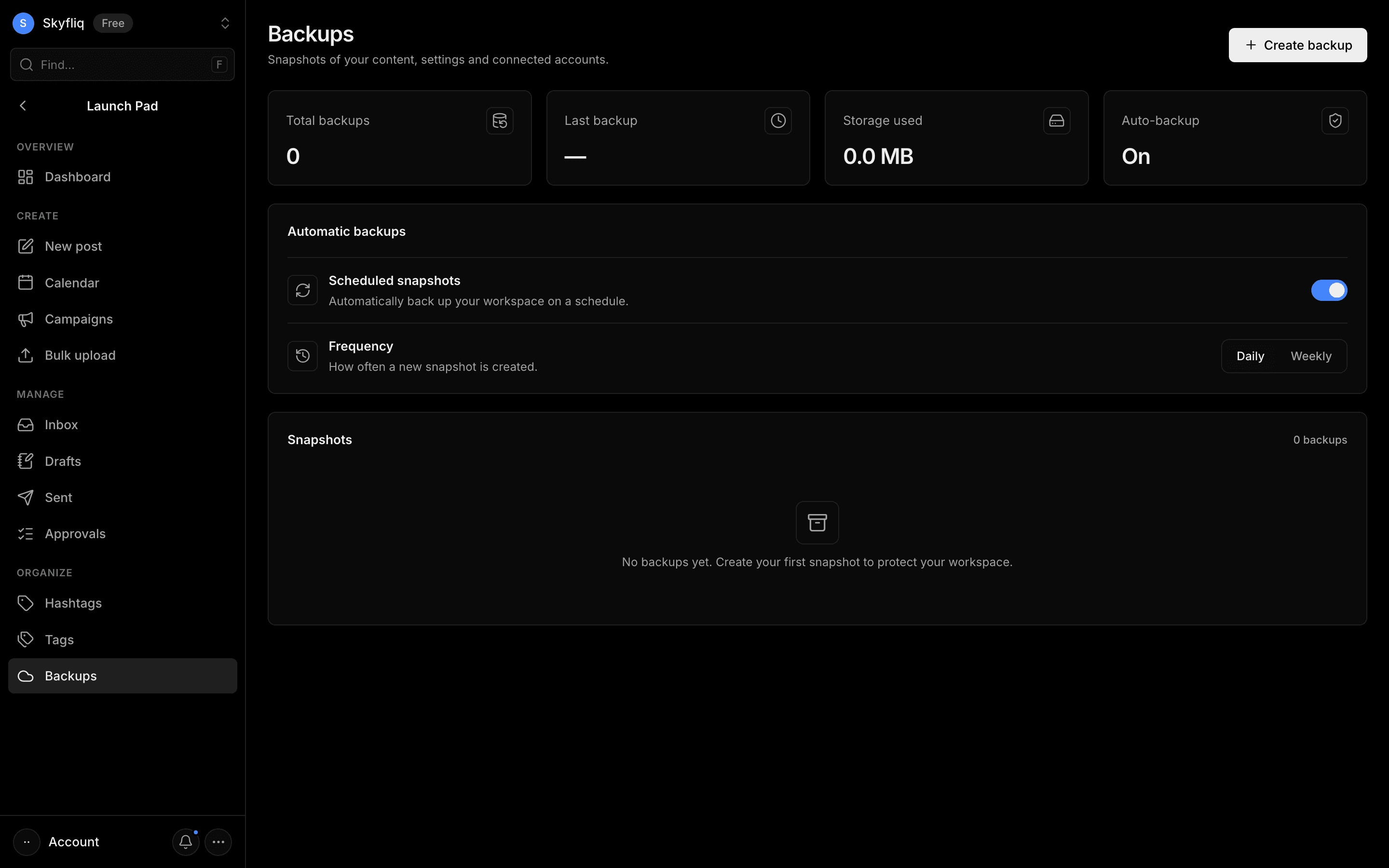Focus the Find search field
This screenshot has width=1389, height=868.
point(122,64)
